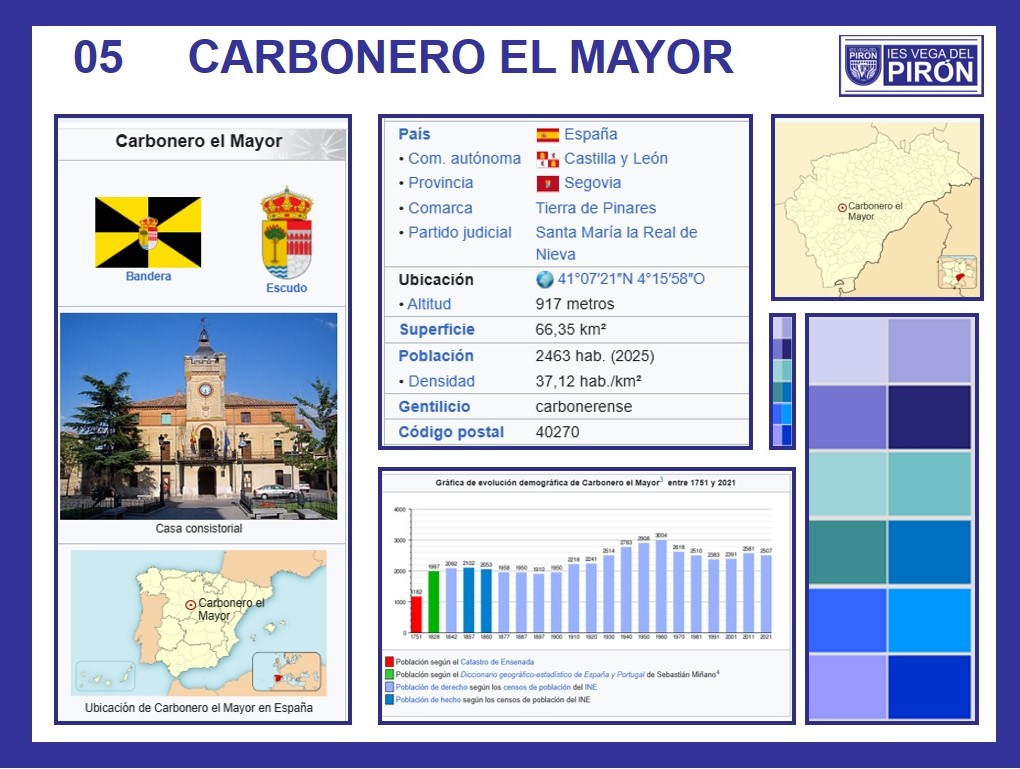Pick the dark teal swatch in the large palette
This screenshot has width=1020, height=769.
(847, 552)
